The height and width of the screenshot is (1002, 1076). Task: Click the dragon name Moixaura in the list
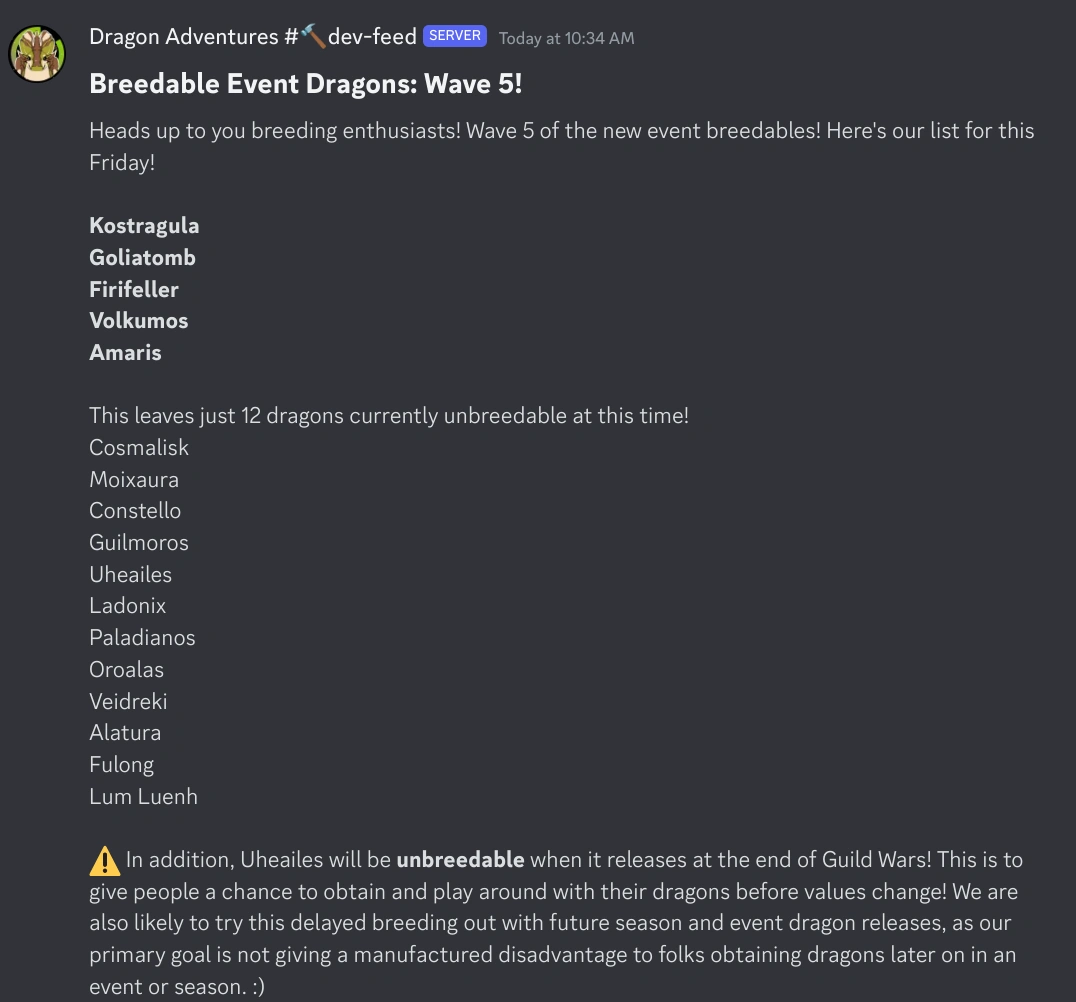click(x=134, y=479)
